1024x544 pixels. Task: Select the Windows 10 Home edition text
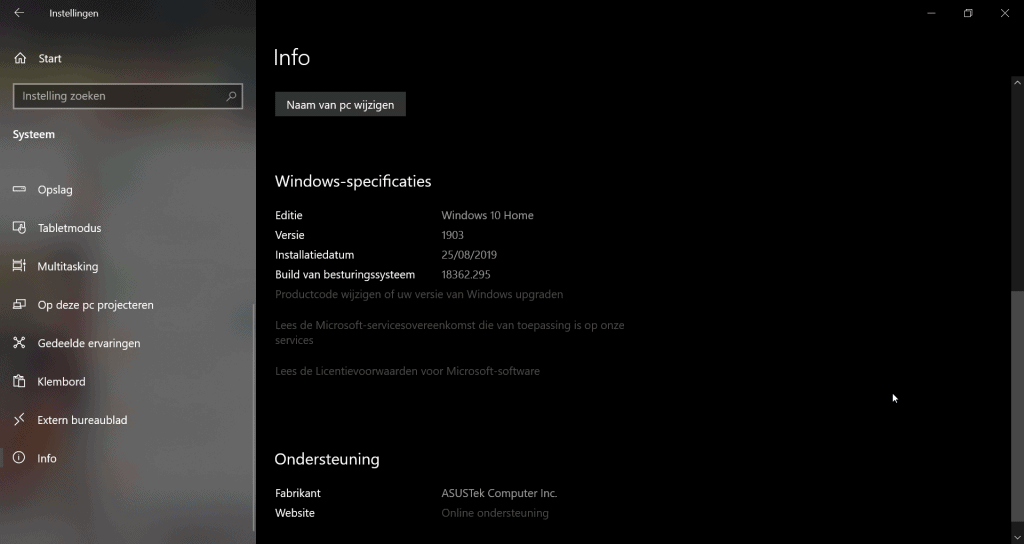(x=487, y=215)
